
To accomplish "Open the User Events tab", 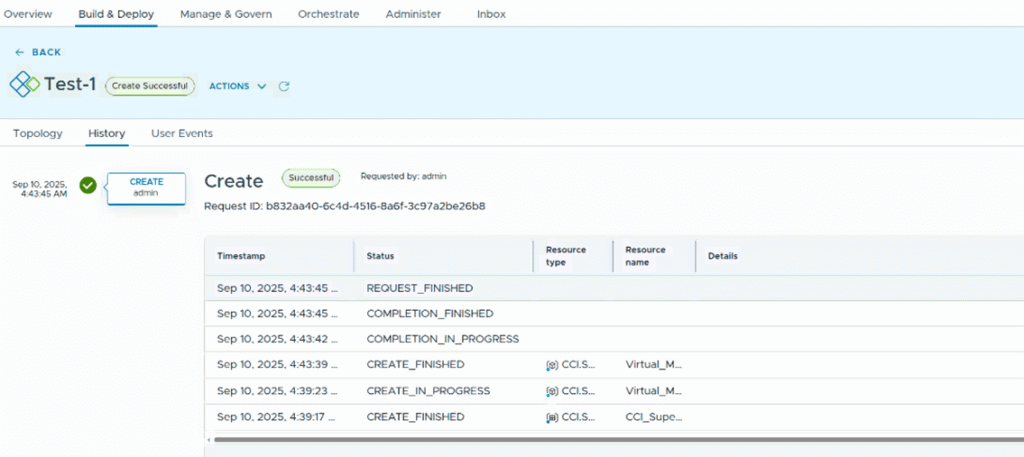I will pyautogui.click(x=182, y=133).
